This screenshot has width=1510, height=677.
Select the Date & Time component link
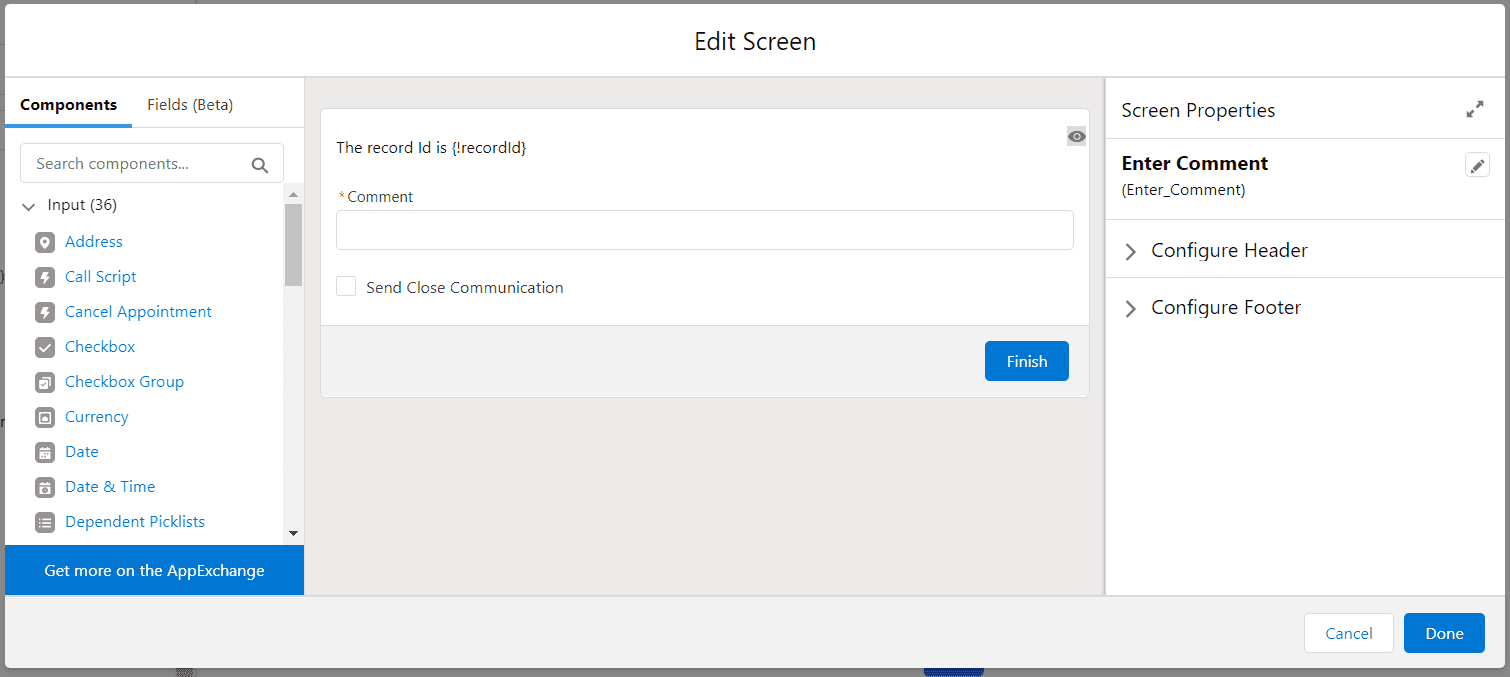110,487
